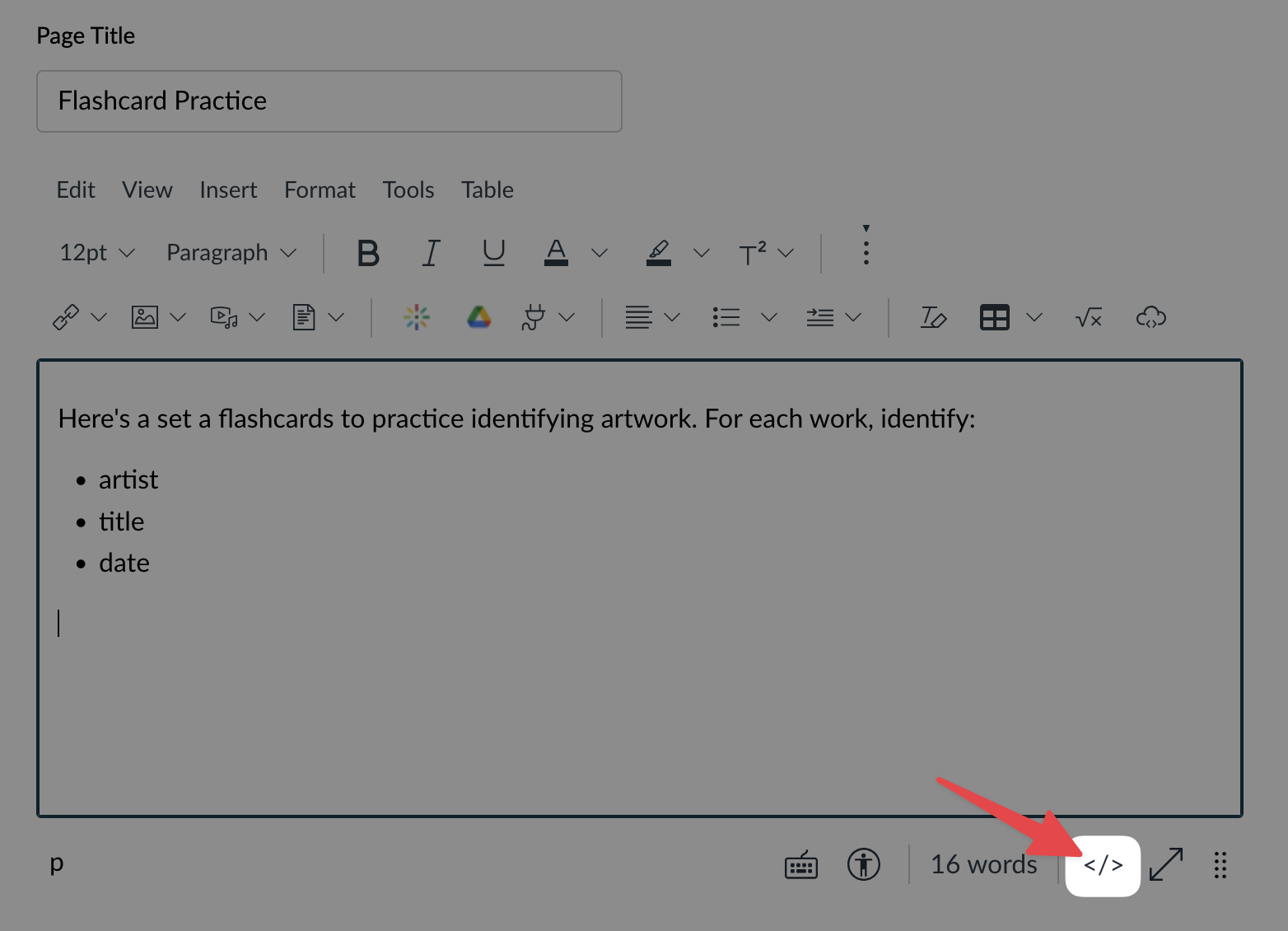This screenshot has height=931, width=1288.
Task: Expand the text color options arrow
Action: (x=600, y=253)
